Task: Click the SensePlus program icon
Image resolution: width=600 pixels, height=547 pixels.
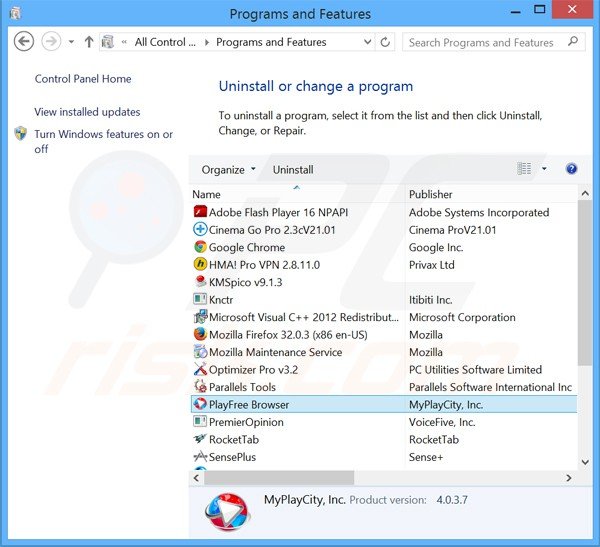Action: (x=200, y=456)
